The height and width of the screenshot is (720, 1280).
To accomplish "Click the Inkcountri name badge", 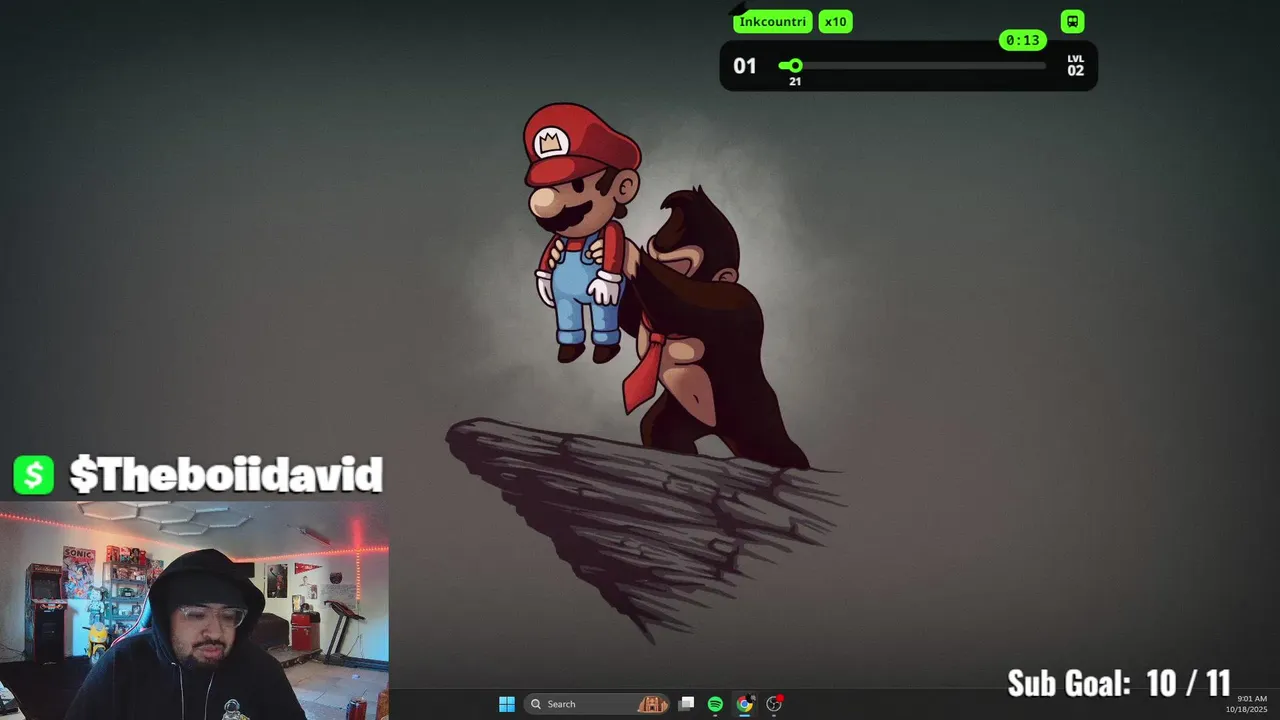I will point(773,22).
